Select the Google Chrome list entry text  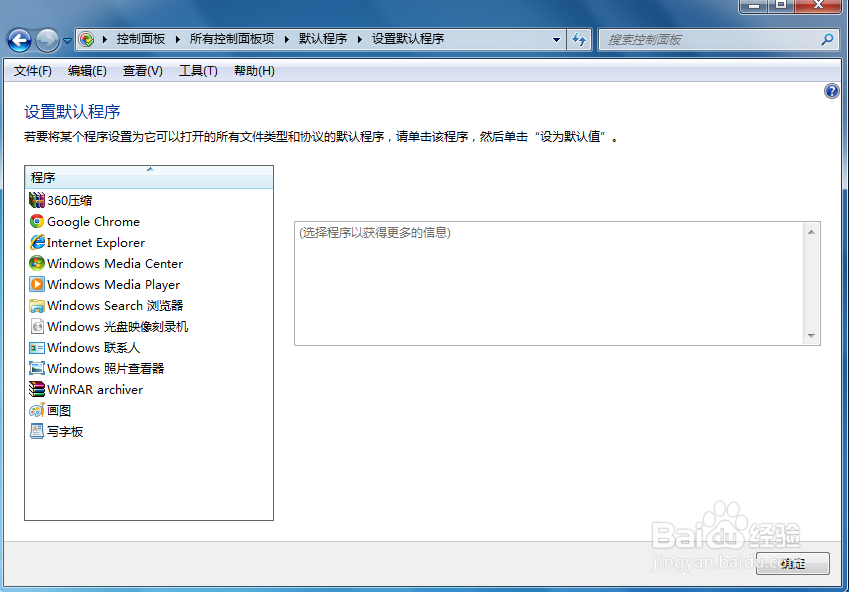click(x=93, y=222)
